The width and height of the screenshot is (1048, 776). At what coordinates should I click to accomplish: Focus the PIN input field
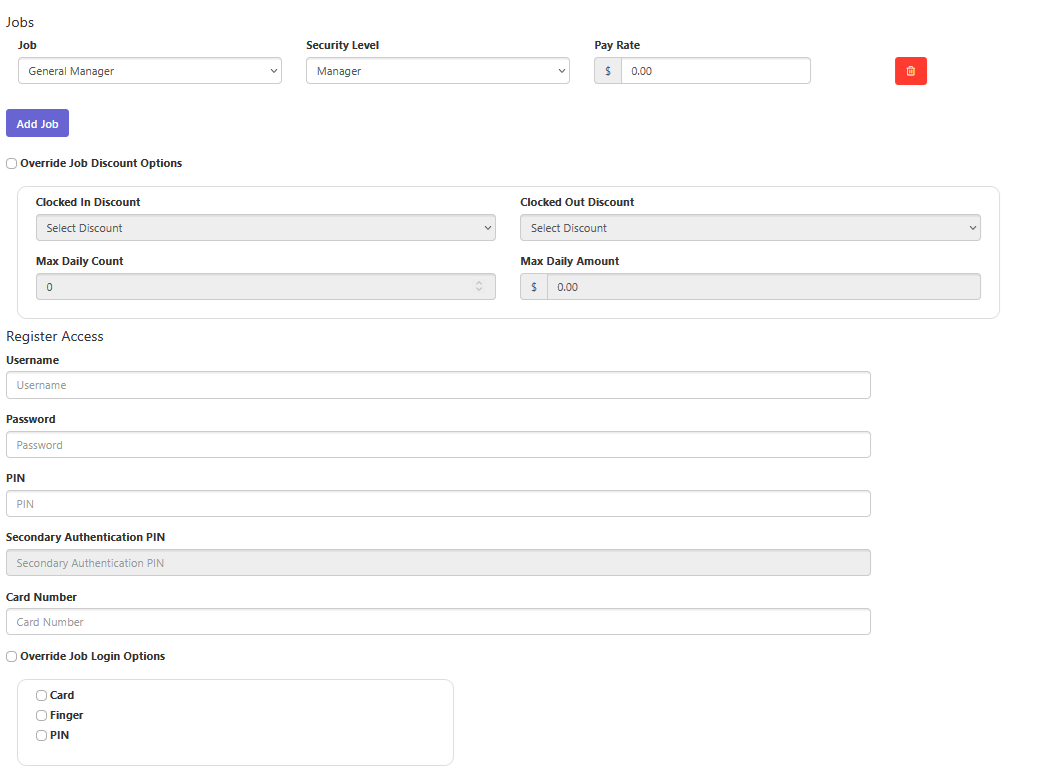click(x=438, y=504)
